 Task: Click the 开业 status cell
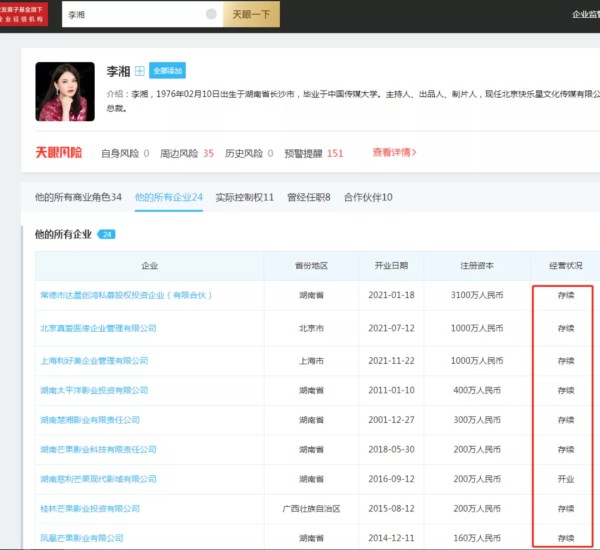566,479
